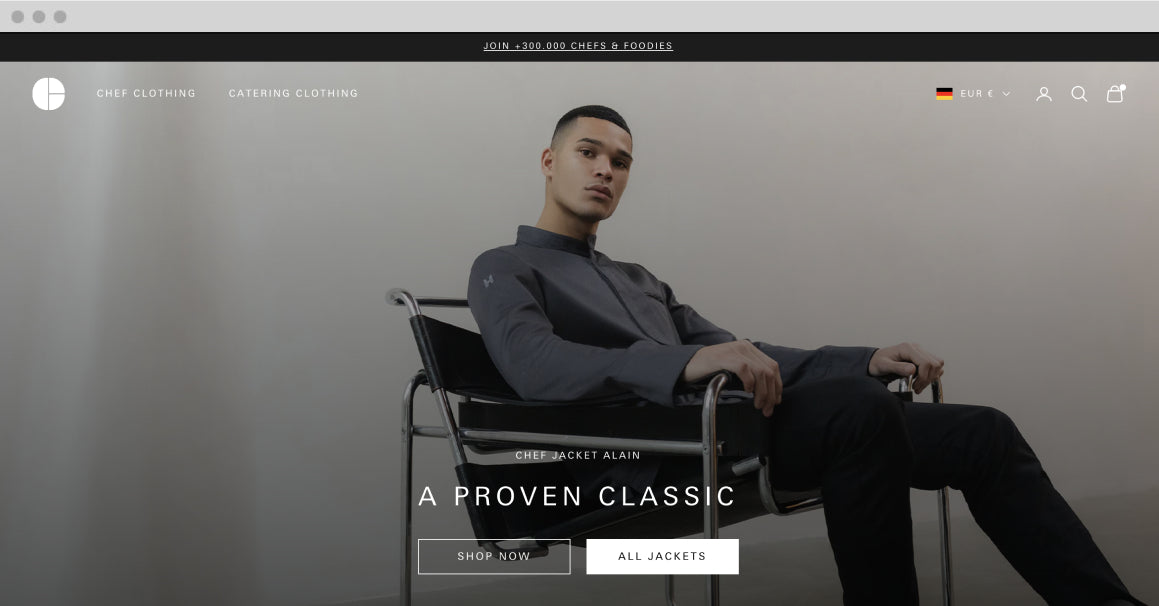Click the Shop Now button

[x=494, y=556]
